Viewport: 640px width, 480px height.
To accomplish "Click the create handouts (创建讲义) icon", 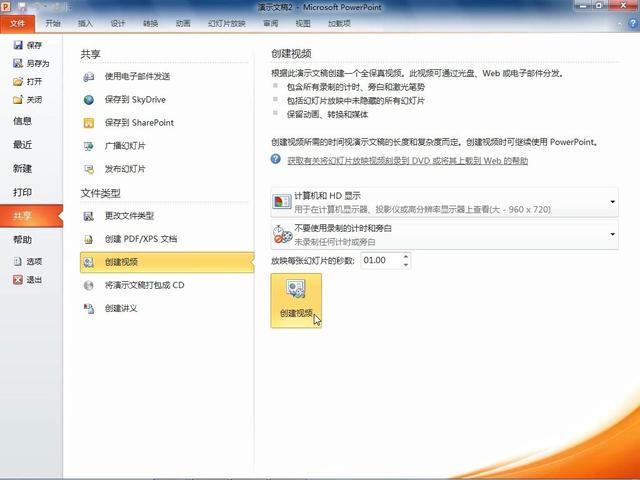I will click(x=89, y=309).
